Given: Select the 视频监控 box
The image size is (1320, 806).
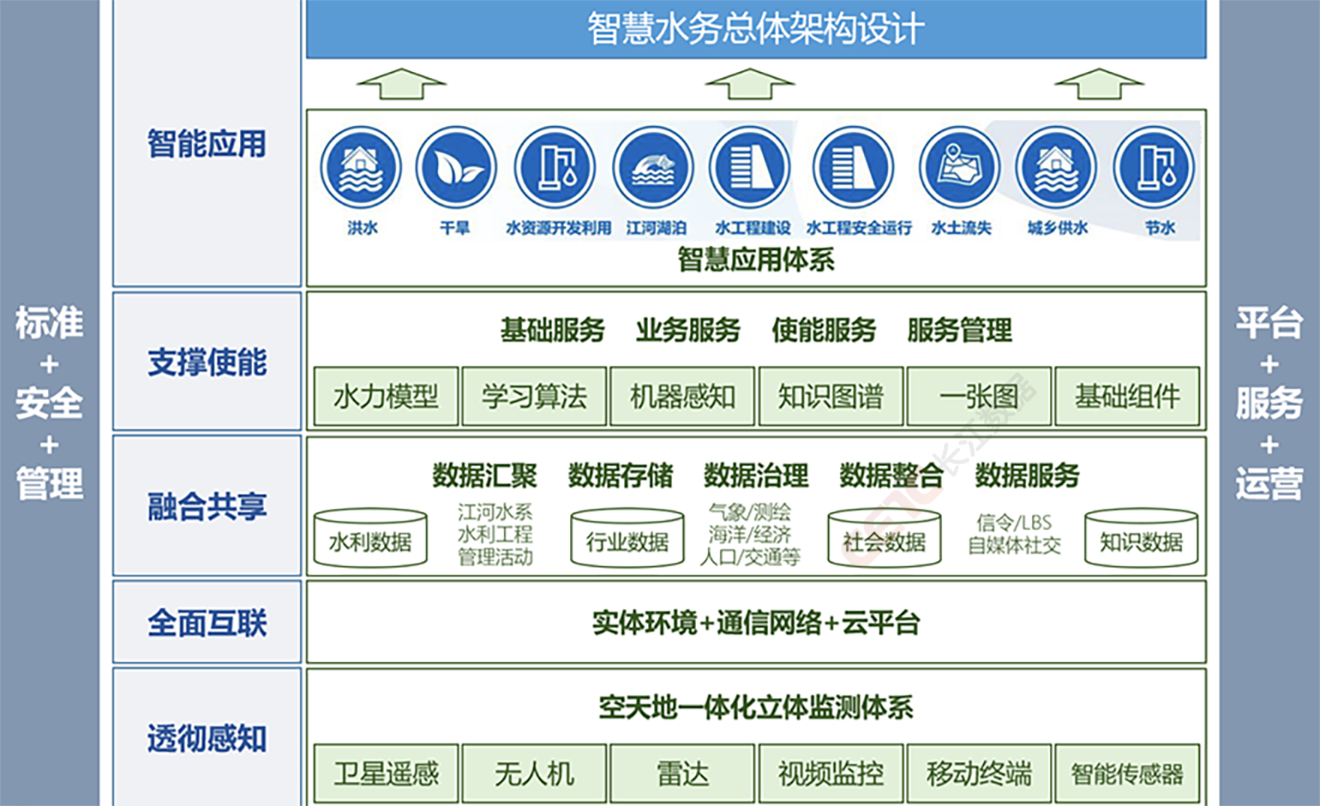Looking at the screenshot, I should pos(830,773).
